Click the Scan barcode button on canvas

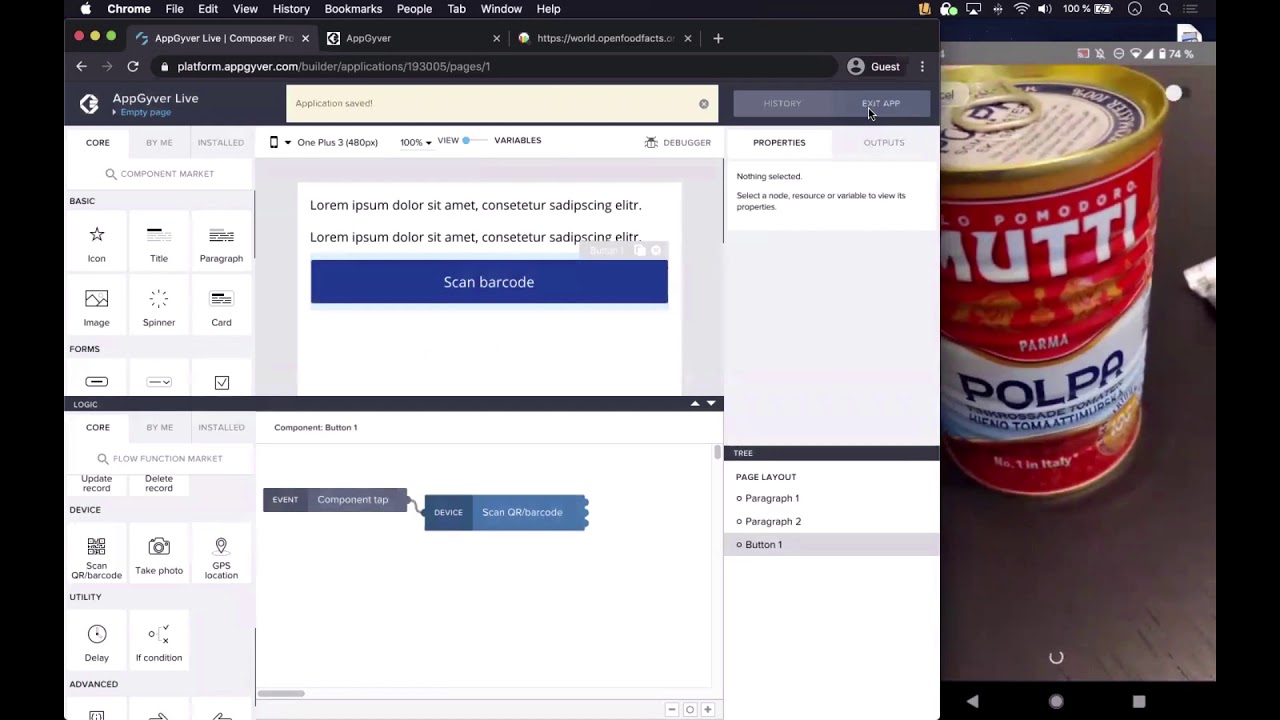tap(489, 282)
